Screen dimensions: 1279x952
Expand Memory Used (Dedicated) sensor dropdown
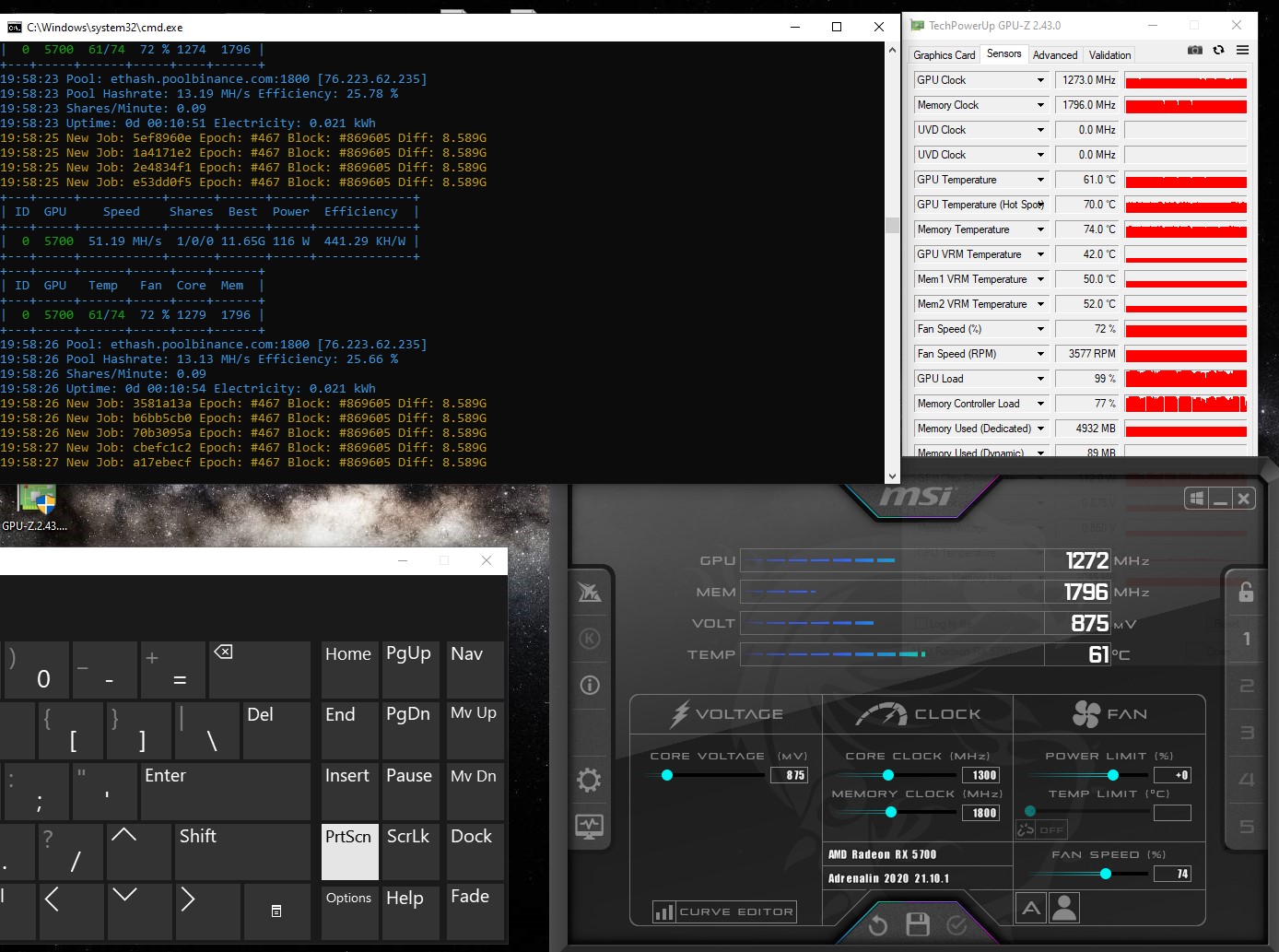[1041, 429]
